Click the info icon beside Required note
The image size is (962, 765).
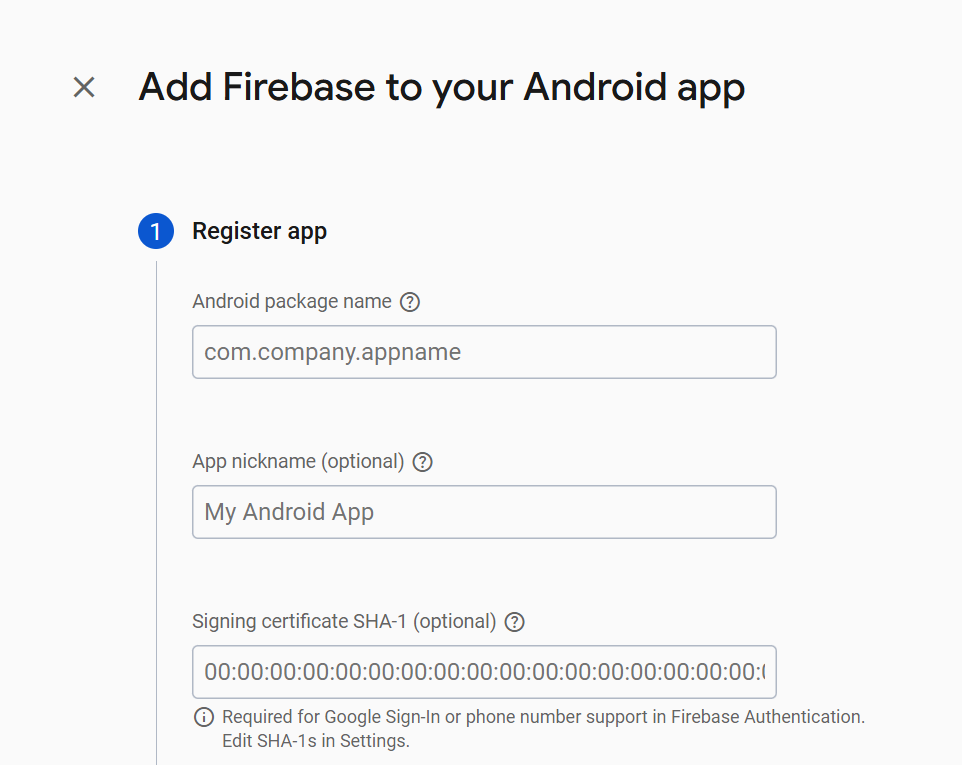[204, 717]
